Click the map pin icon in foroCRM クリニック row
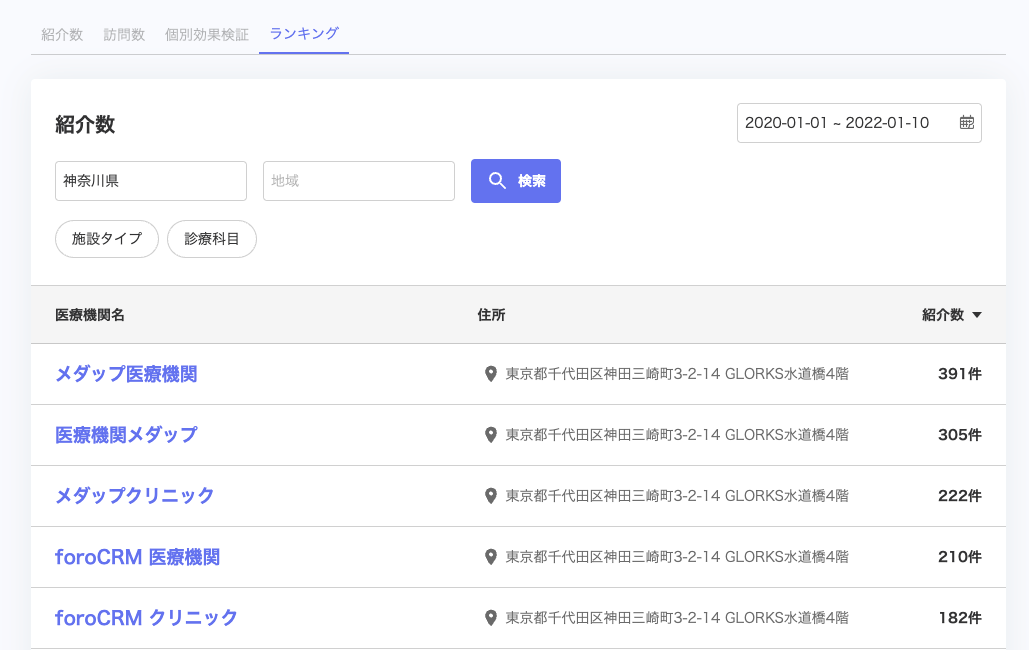 [490, 618]
